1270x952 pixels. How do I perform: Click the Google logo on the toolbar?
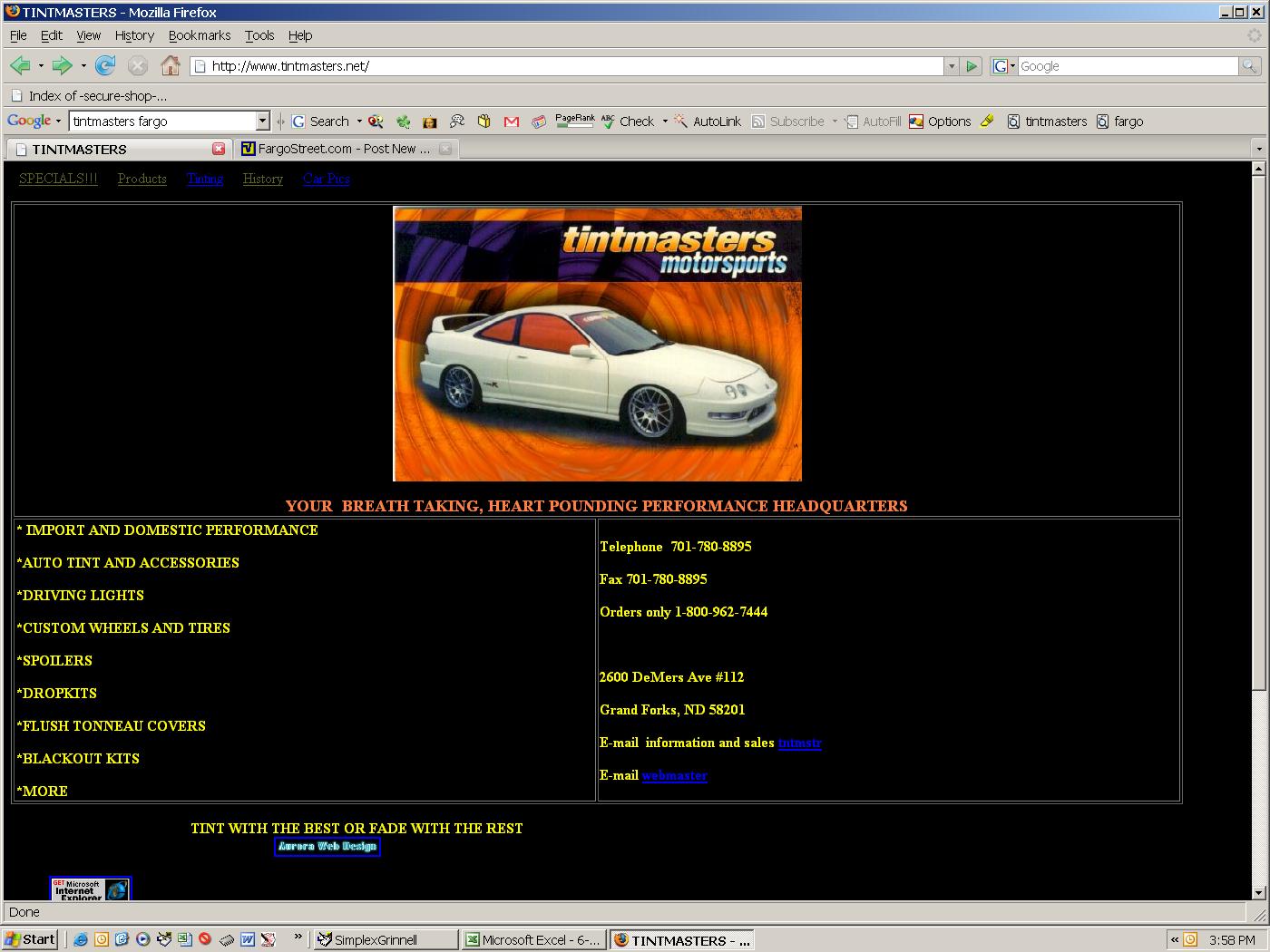point(29,121)
